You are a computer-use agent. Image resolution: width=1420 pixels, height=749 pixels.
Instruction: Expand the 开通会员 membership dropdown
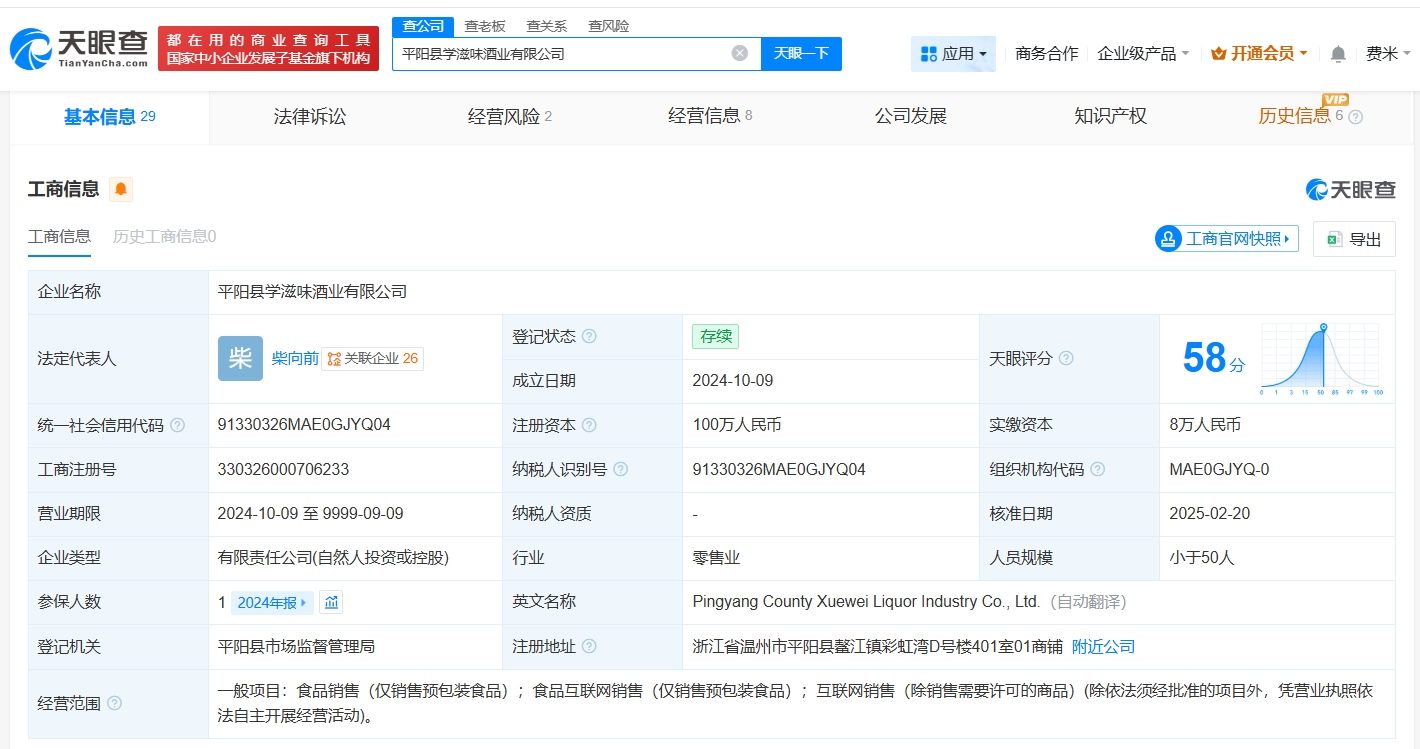(1259, 54)
